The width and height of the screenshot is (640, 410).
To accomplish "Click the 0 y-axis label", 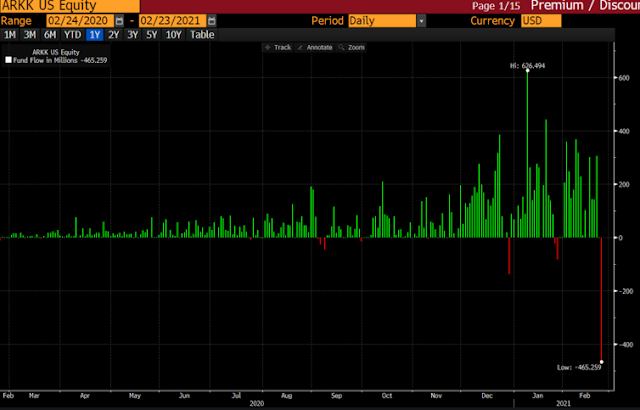I will [x=620, y=238].
